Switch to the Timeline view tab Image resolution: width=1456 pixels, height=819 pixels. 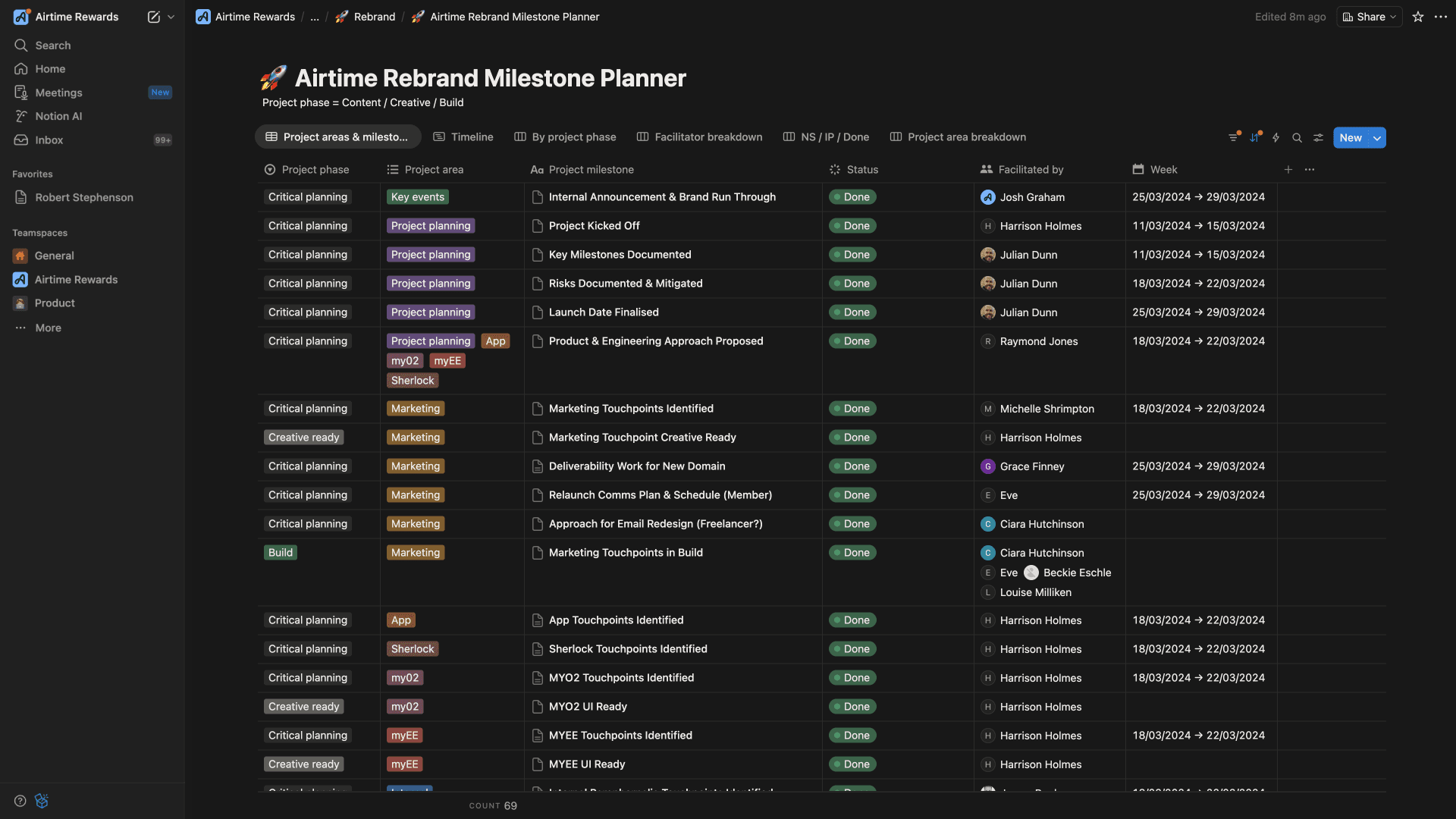pyautogui.click(x=463, y=137)
